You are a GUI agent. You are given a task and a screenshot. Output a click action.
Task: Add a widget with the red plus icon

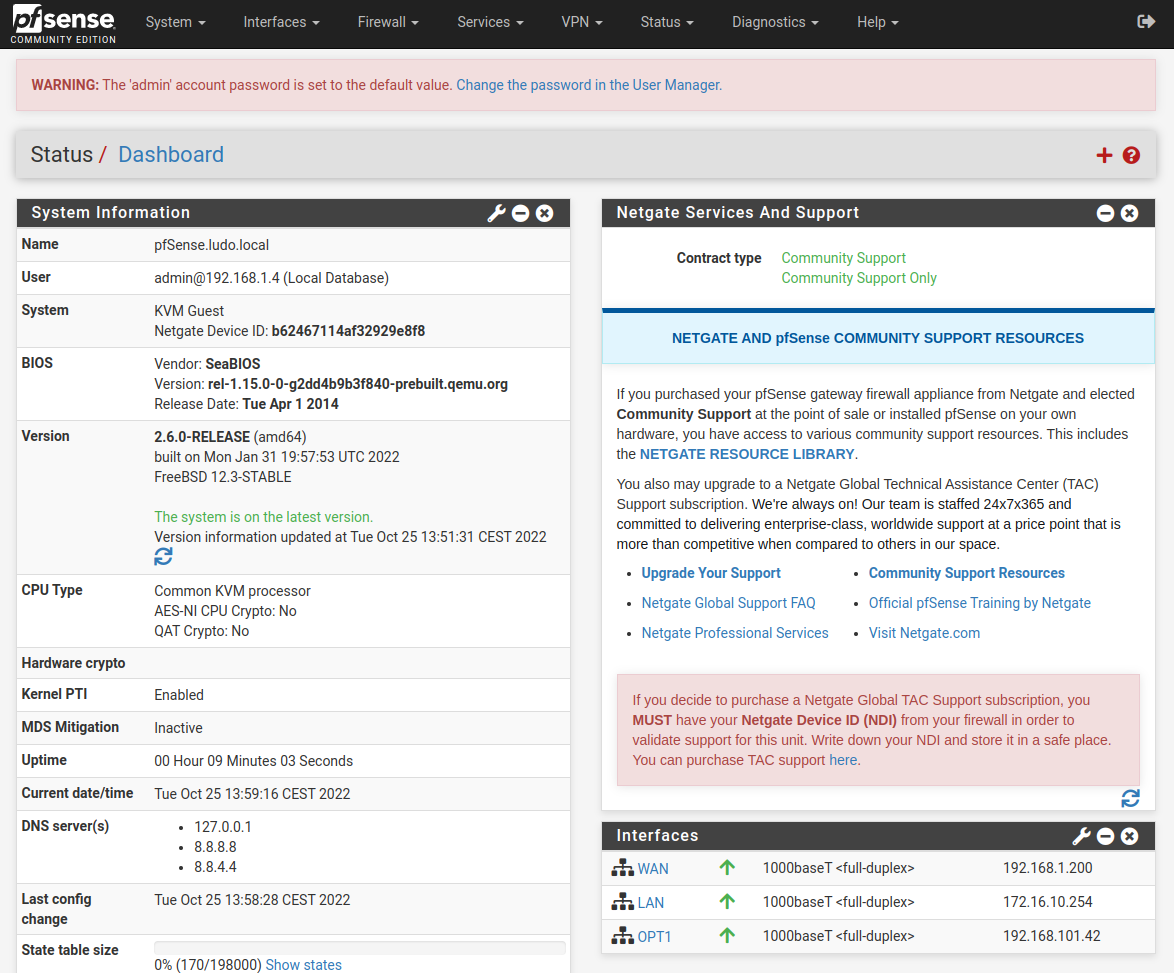point(1104,155)
